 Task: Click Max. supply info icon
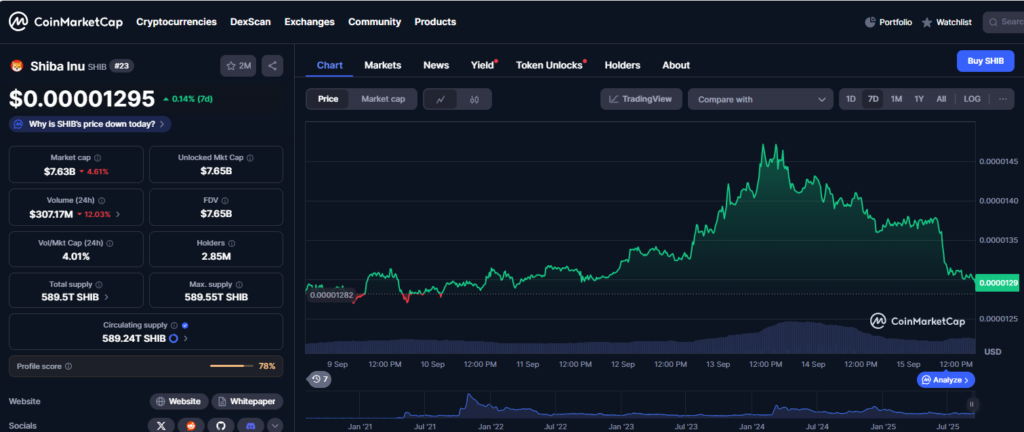[x=239, y=285]
